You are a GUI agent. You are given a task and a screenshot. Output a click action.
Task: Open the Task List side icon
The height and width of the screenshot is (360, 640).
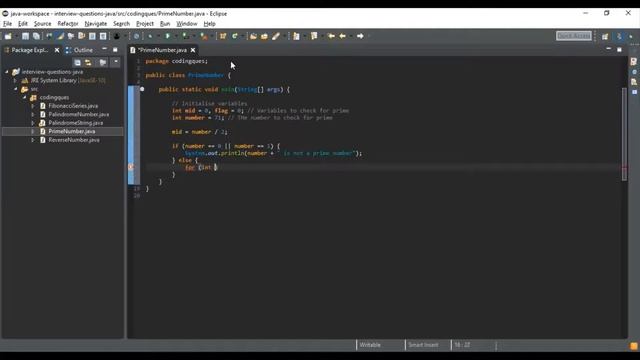pos(633,62)
